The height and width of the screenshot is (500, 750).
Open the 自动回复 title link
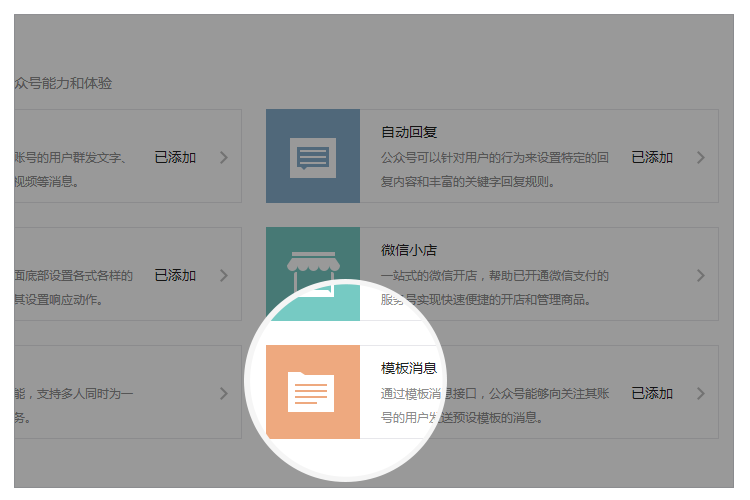[x=409, y=132]
